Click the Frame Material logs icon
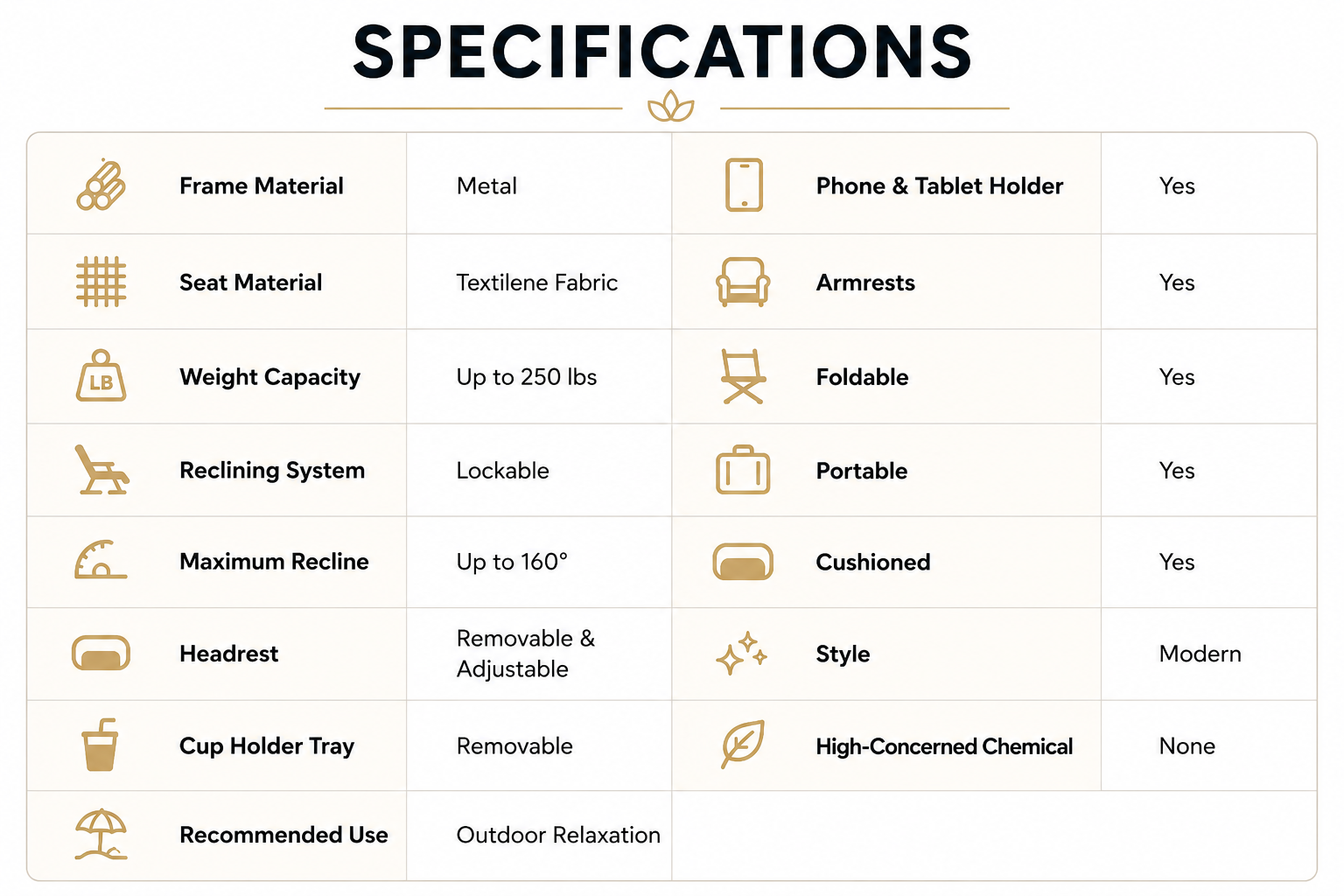 [x=101, y=185]
